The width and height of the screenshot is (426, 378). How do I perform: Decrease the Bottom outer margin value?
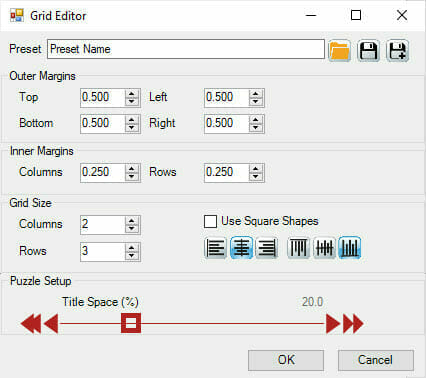(x=132, y=128)
